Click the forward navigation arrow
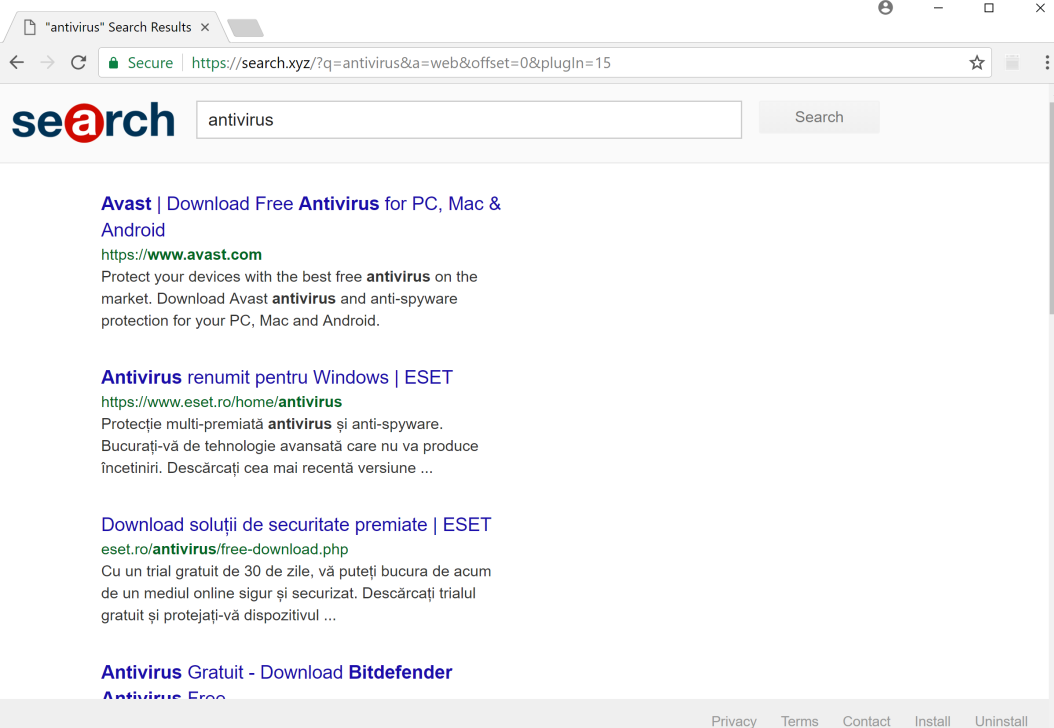The width and height of the screenshot is (1054, 728). coord(48,63)
